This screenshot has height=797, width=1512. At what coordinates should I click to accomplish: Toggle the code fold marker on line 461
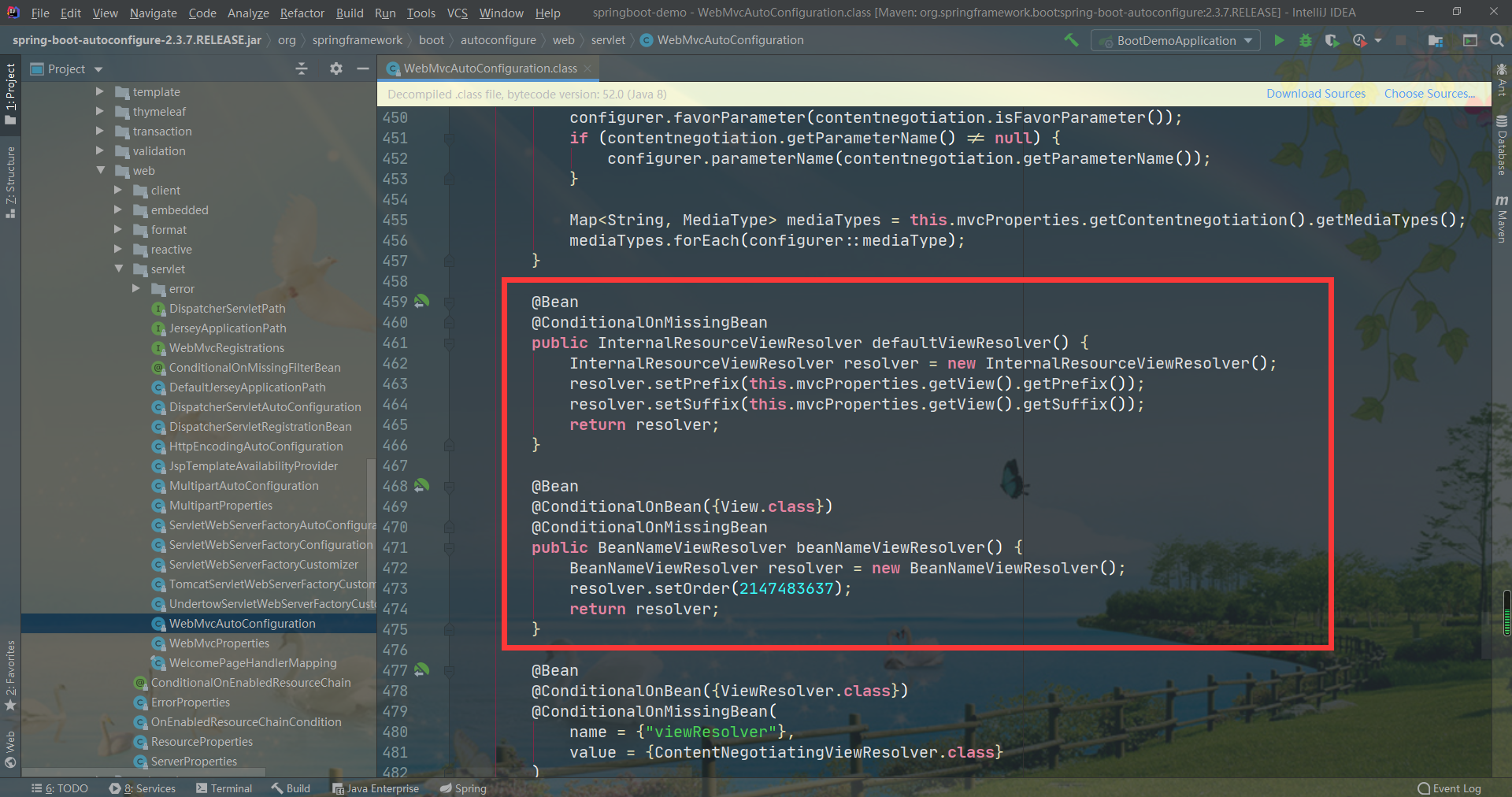pyautogui.click(x=449, y=343)
